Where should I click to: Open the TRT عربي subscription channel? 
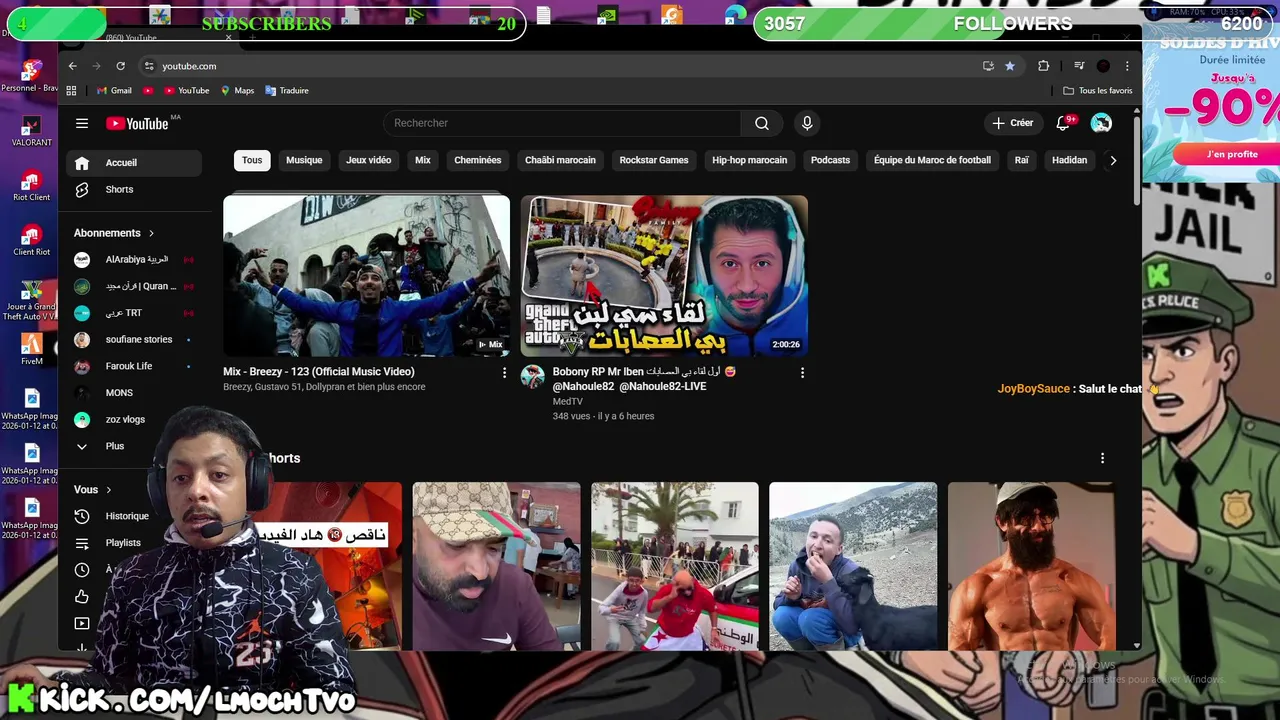pyautogui.click(x=134, y=313)
